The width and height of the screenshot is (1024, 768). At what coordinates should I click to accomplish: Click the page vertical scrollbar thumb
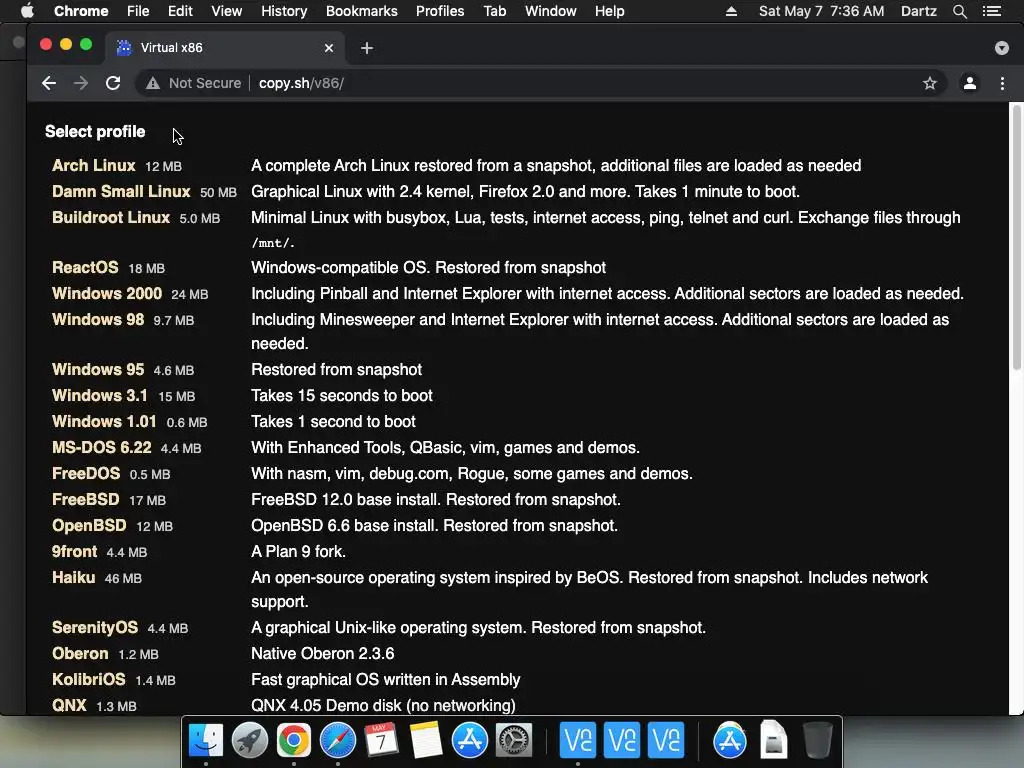1016,236
